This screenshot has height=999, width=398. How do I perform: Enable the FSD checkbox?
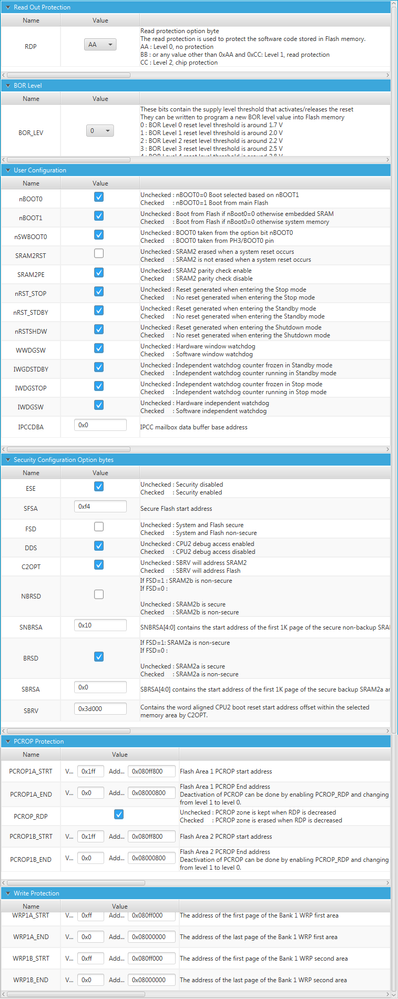coord(99,526)
